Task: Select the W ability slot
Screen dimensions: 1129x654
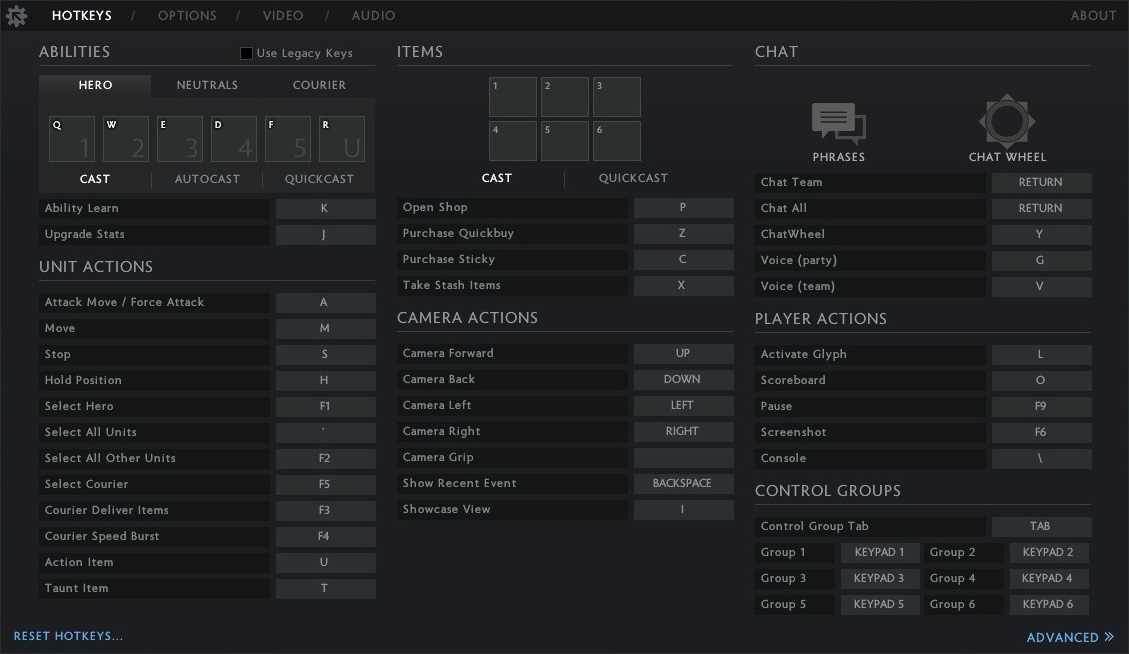Action: pos(123,138)
